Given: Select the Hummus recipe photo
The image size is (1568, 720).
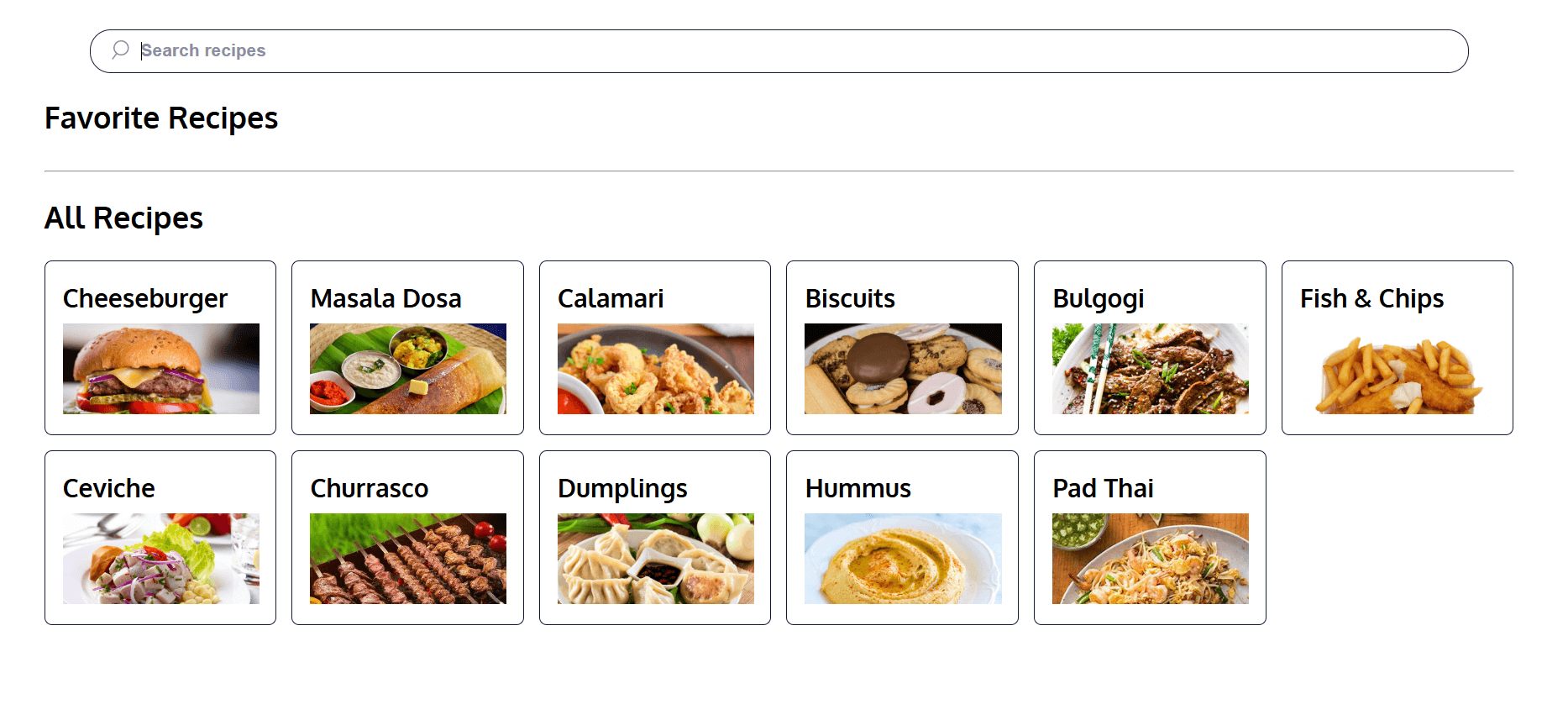Looking at the screenshot, I should [x=902, y=559].
